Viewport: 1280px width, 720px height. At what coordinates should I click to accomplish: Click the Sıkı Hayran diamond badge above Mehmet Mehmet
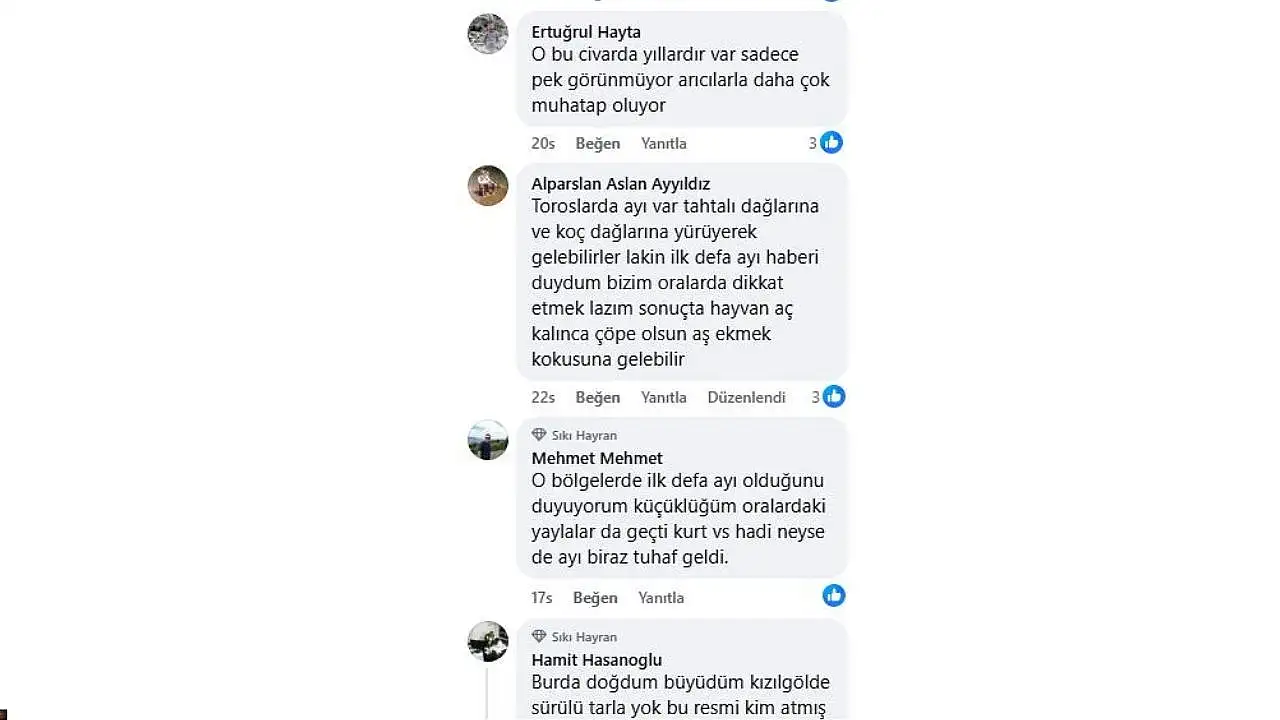pos(539,435)
